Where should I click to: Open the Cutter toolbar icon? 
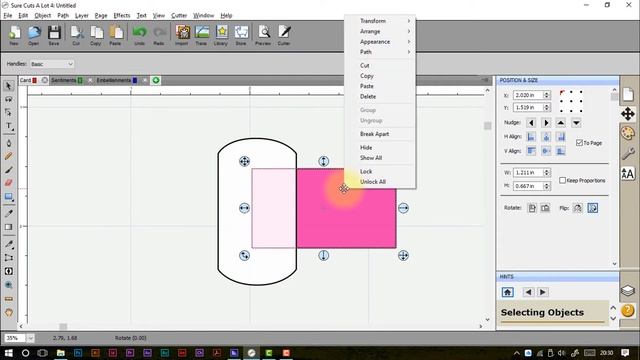284,35
